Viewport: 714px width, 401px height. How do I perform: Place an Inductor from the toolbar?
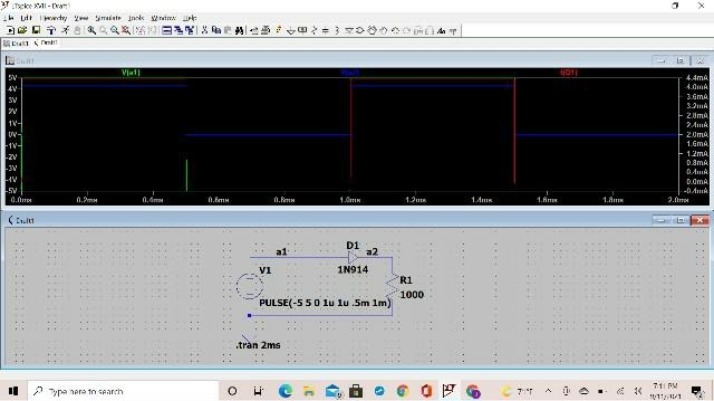(x=337, y=30)
